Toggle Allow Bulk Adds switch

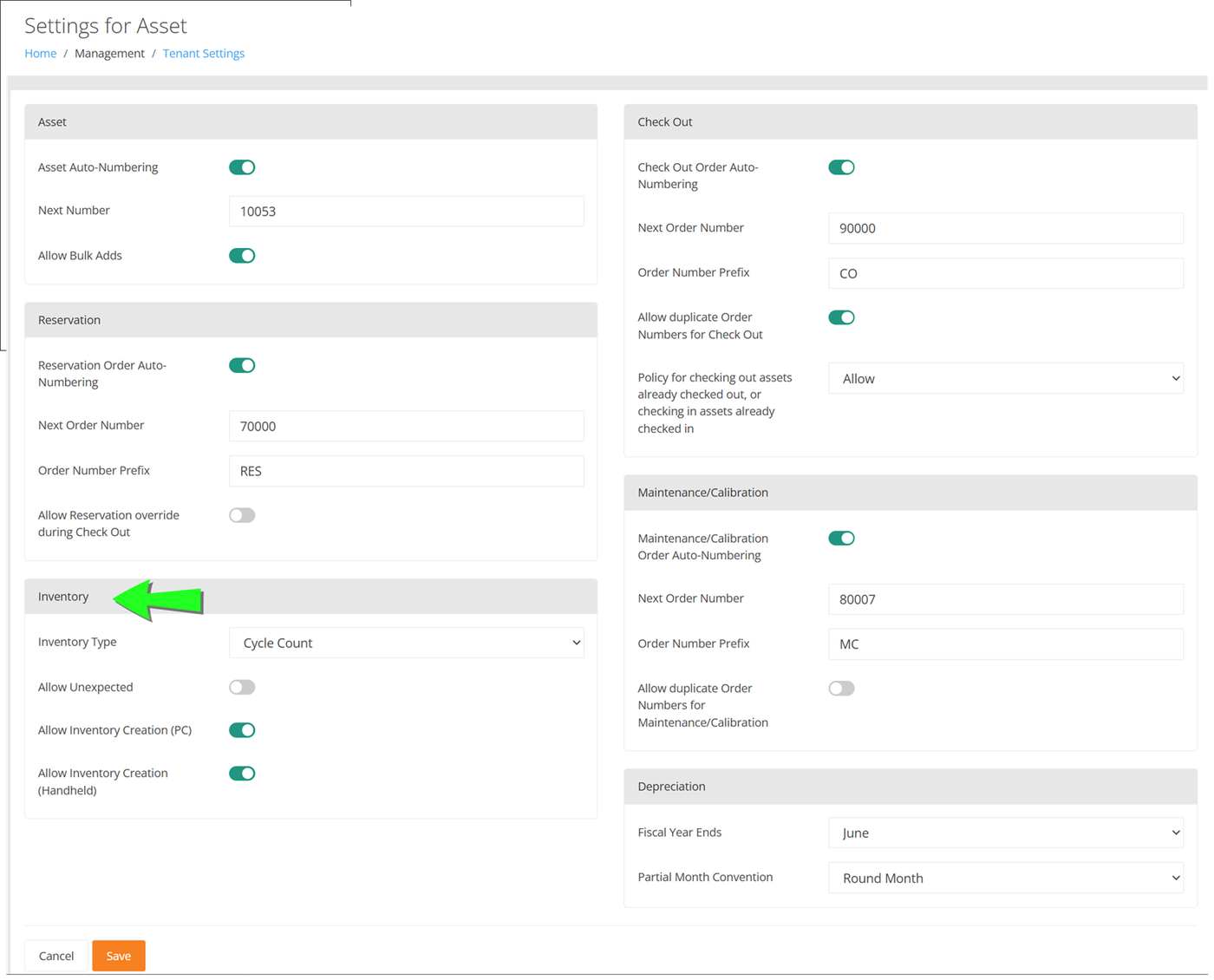pyautogui.click(x=242, y=256)
